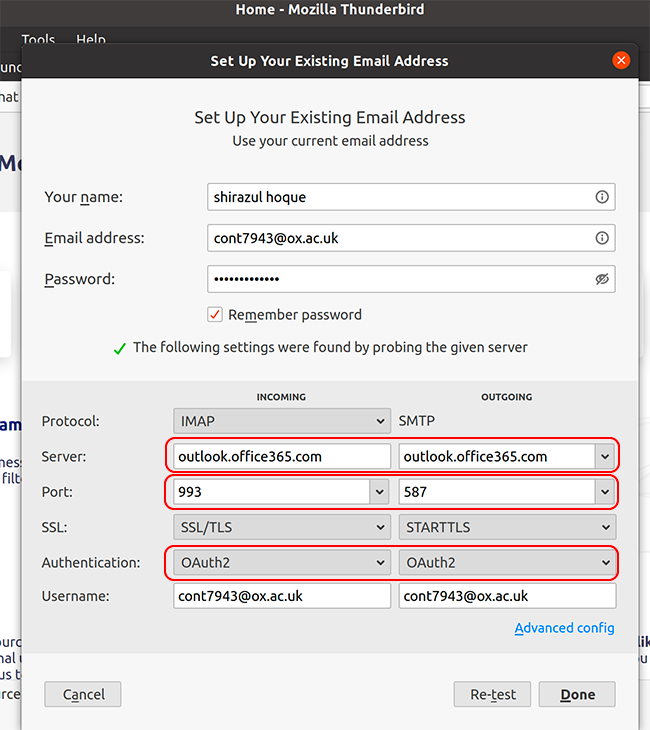The height and width of the screenshot is (730, 650).
Task: Cancel the email account setup
Action: [83, 694]
